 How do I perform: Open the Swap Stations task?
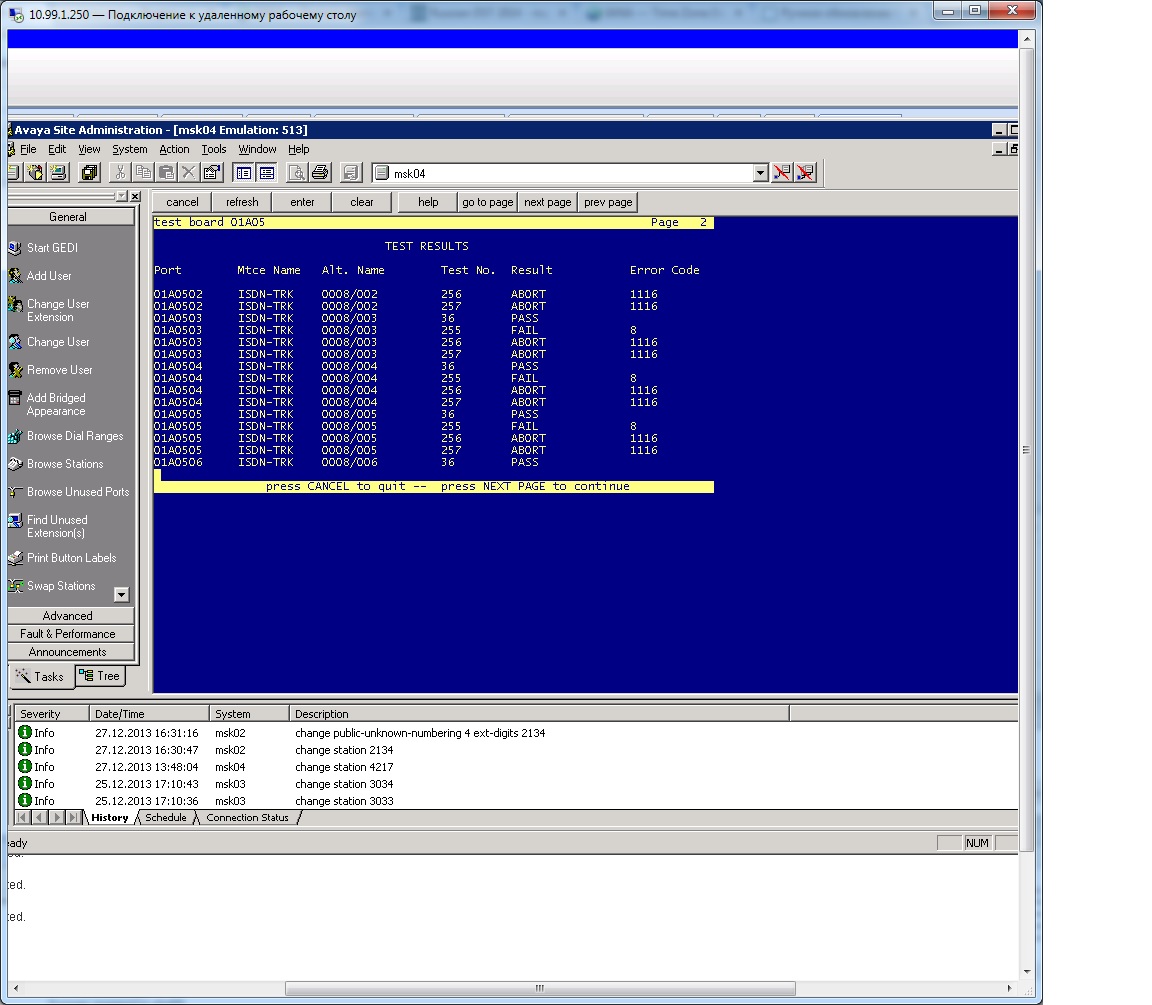[x=61, y=586]
